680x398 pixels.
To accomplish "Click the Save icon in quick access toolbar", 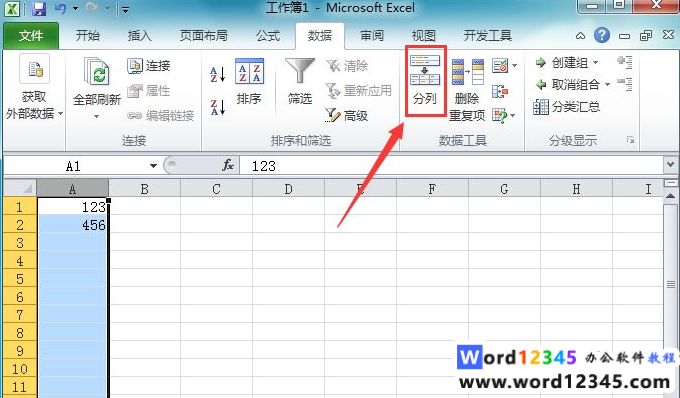I will 39,9.
